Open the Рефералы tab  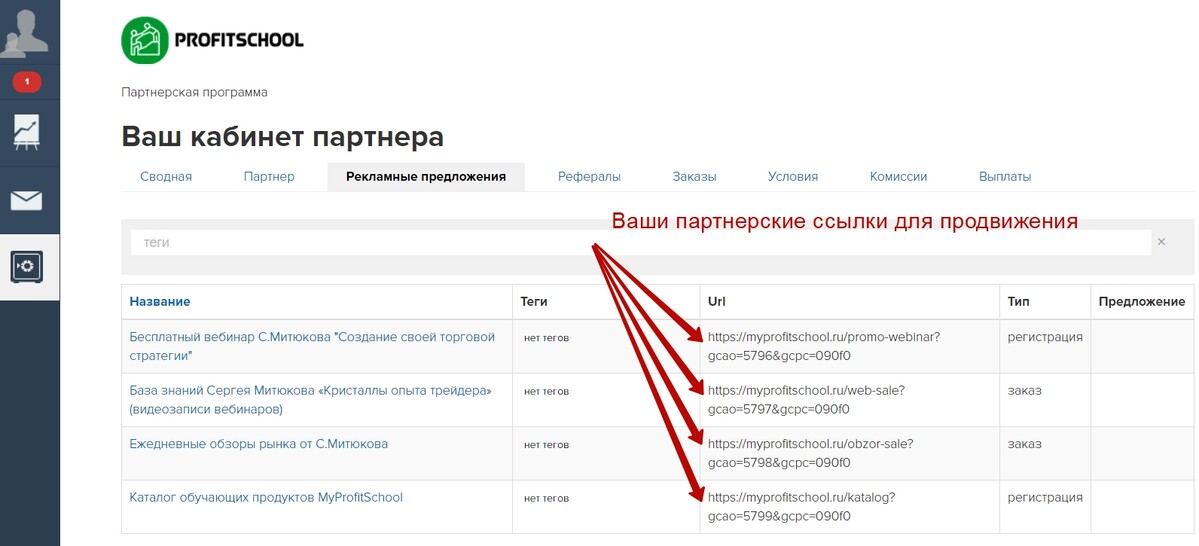point(590,177)
